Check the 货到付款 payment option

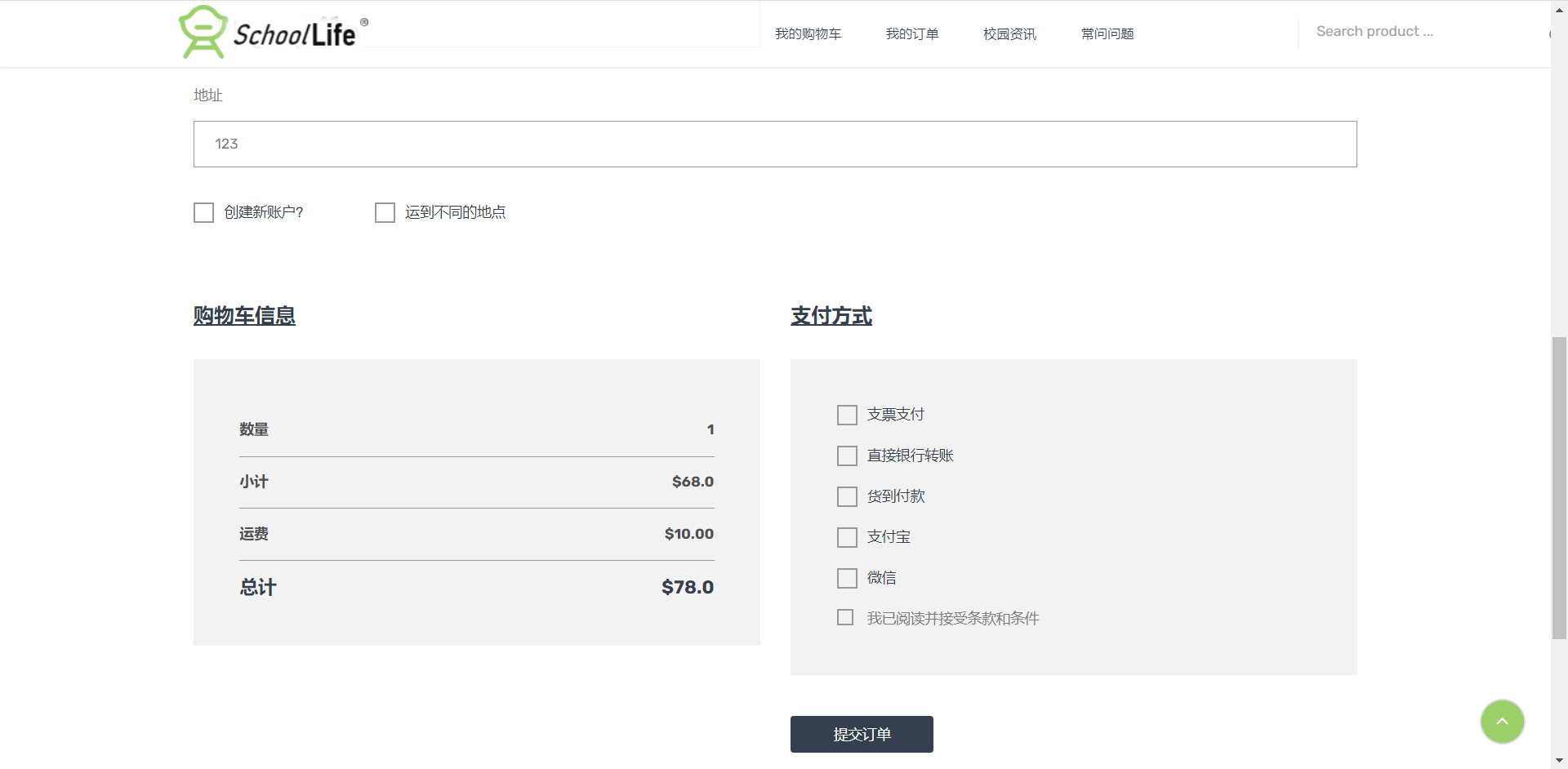(847, 497)
